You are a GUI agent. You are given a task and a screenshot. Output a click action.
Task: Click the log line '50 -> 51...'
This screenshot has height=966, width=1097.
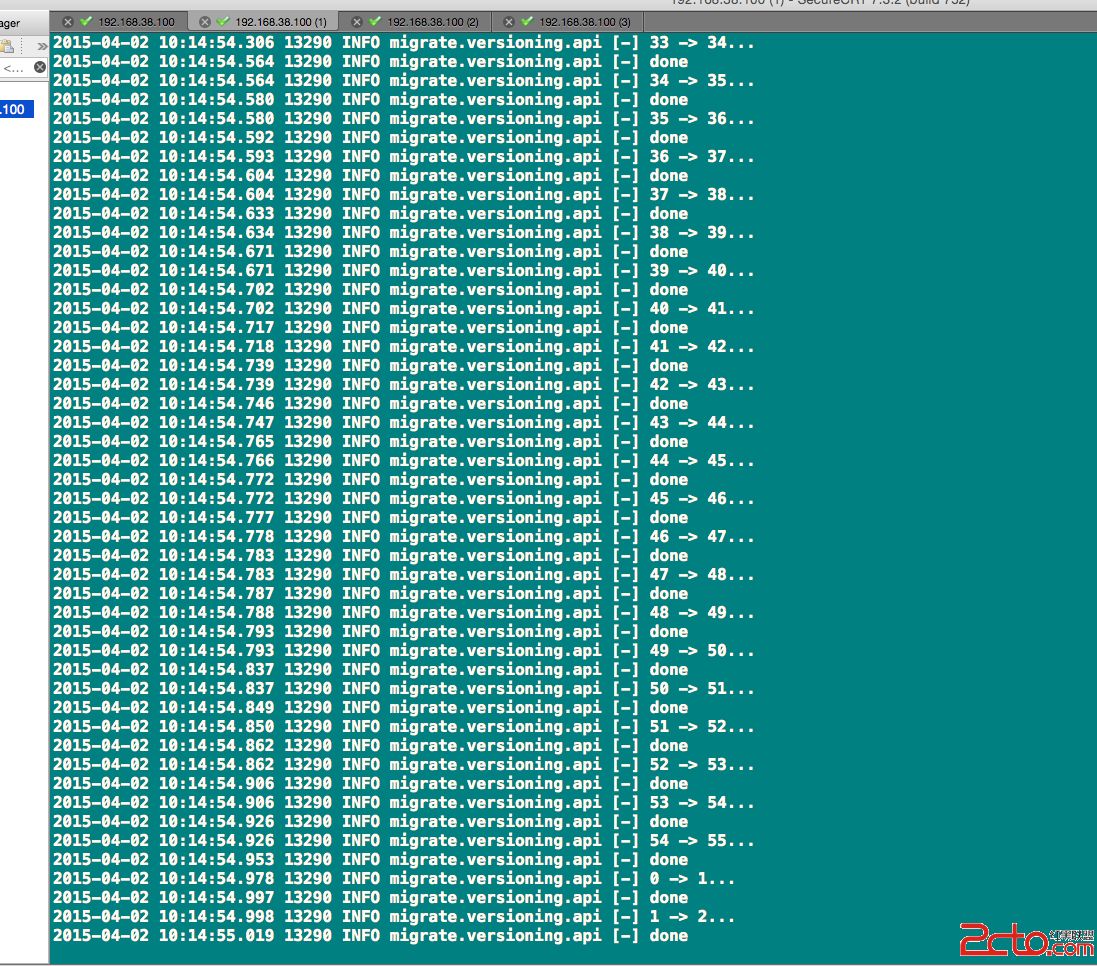(x=404, y=688)
